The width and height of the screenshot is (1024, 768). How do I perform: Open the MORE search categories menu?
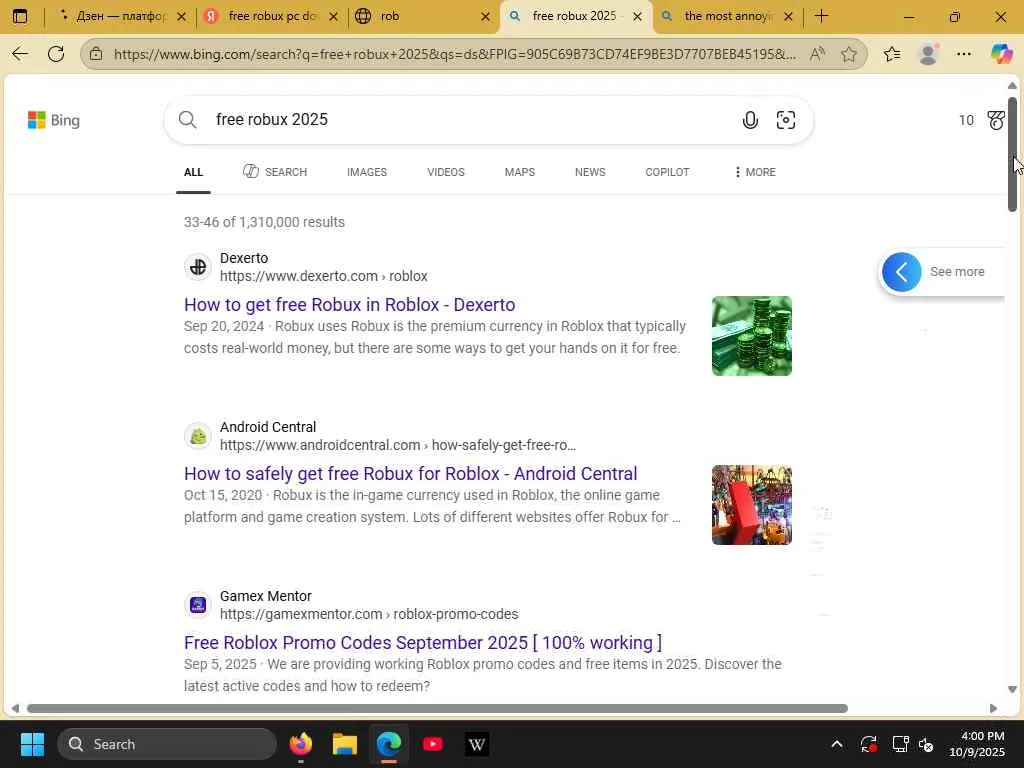click(754, 172)
